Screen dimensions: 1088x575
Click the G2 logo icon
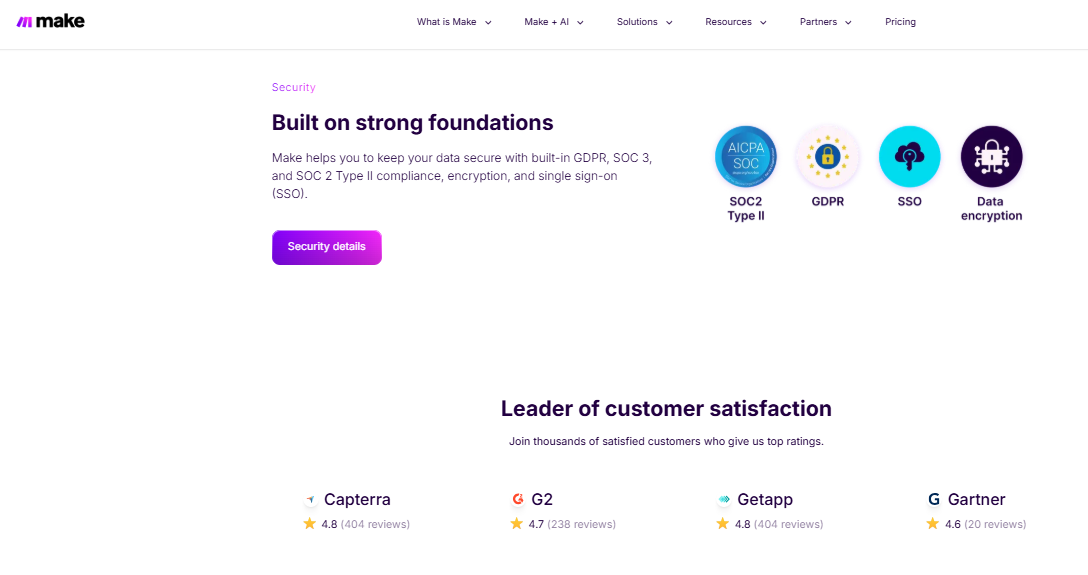pos(518,499)
